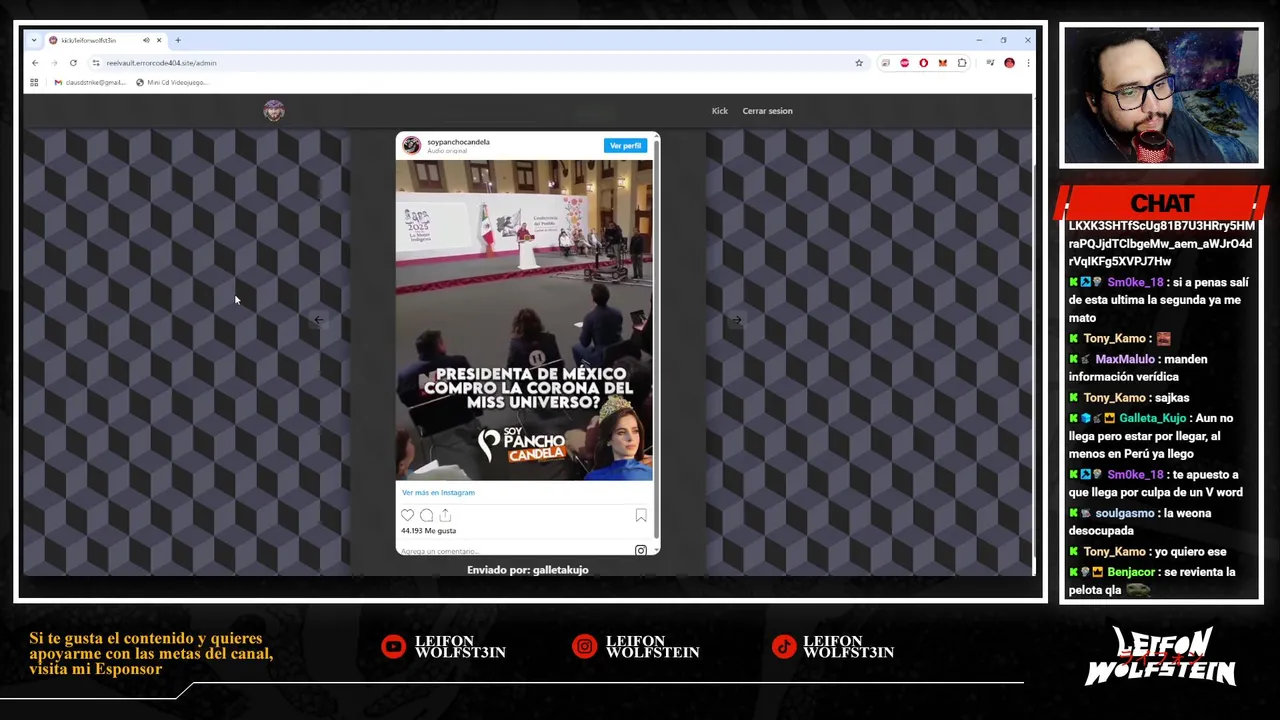Open Chrome three-dot menu
1280x720 pixels.
(1027, 63)
